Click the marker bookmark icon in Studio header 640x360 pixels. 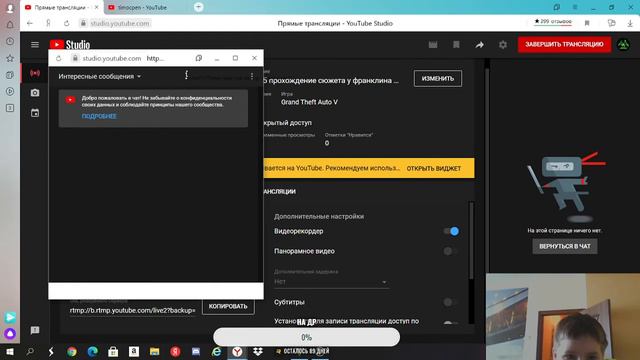(x=456, y=44)
